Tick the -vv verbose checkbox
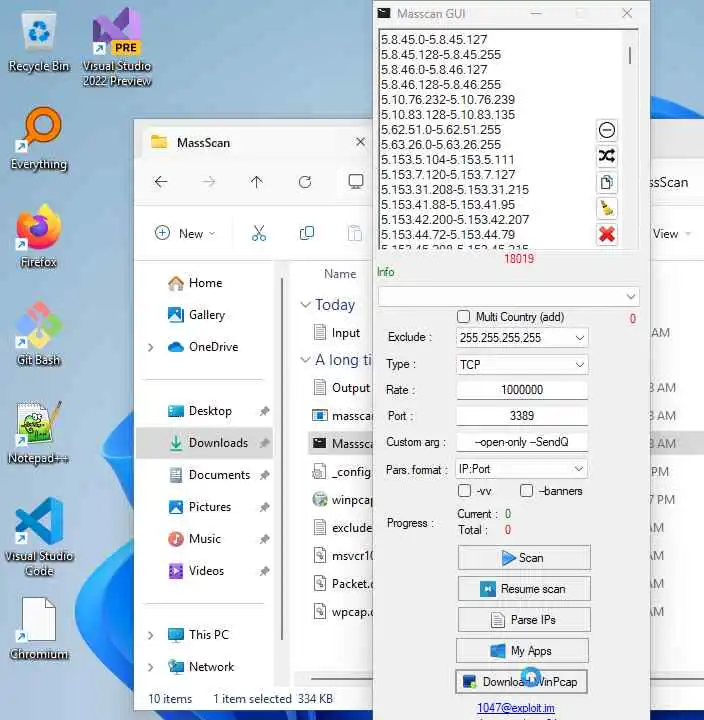 [x=464, y=491]
